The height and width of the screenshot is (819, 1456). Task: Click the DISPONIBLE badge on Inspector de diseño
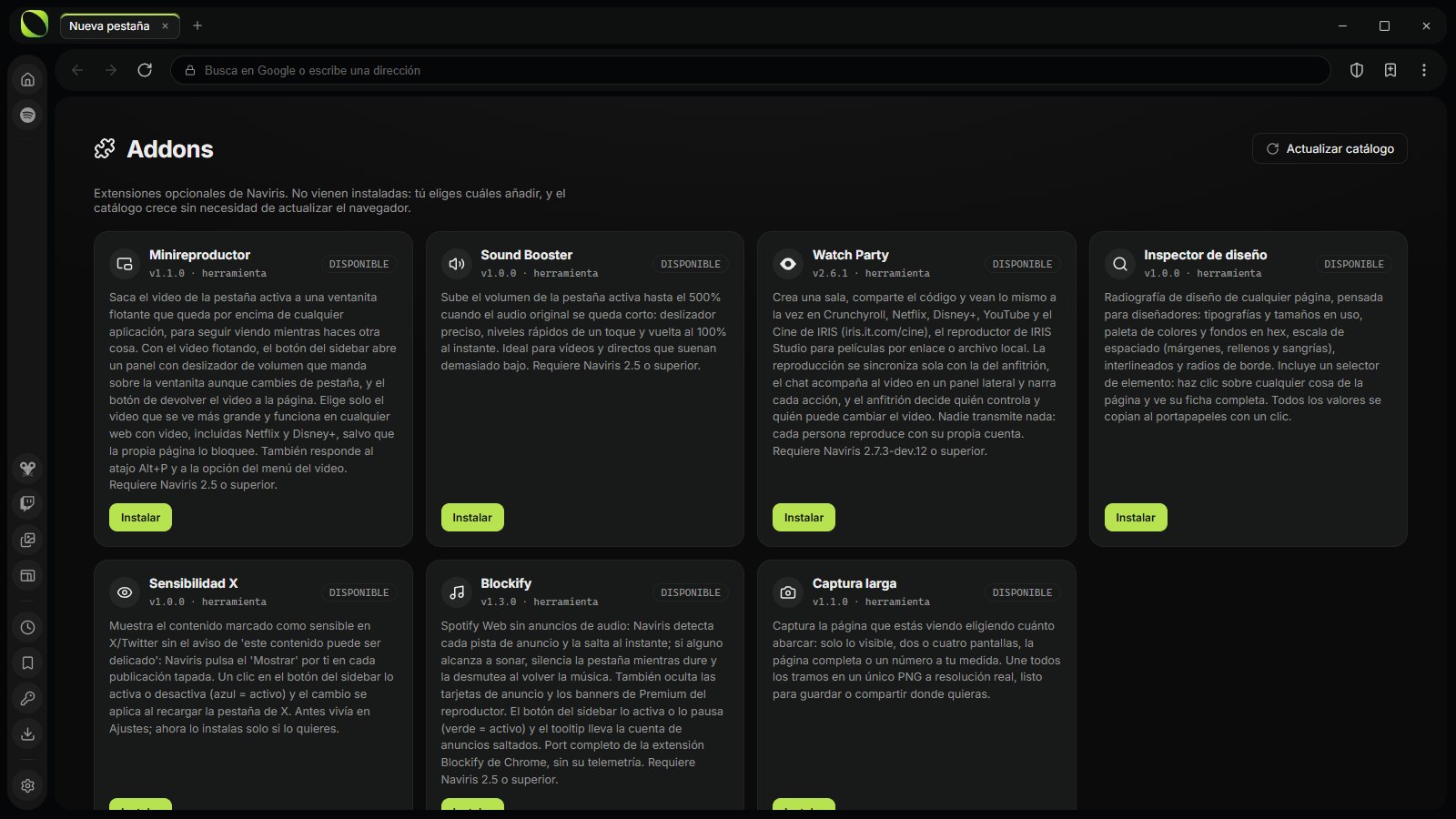[x=1354, y=264]
